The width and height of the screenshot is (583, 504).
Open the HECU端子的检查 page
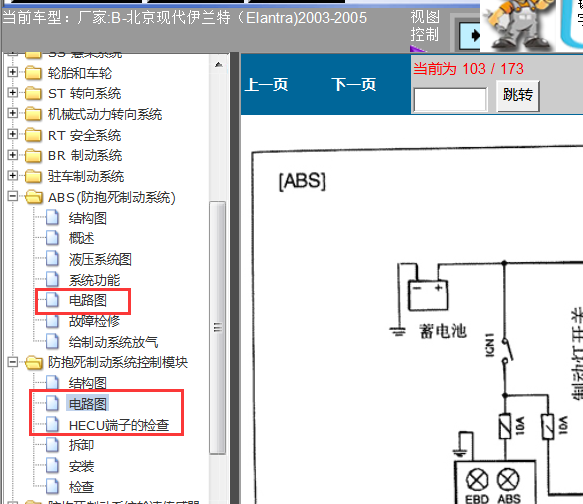tap(119, 425)
